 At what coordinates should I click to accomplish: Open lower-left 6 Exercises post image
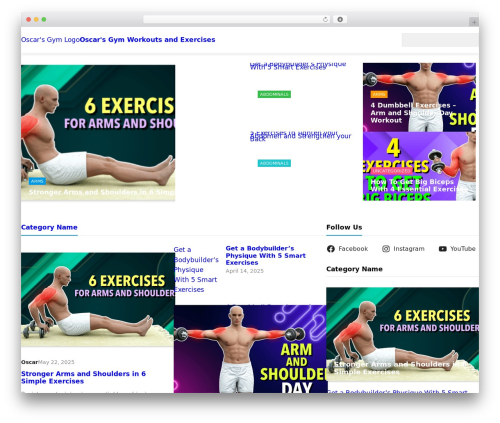pyautogui.click(x=98, y=299)
